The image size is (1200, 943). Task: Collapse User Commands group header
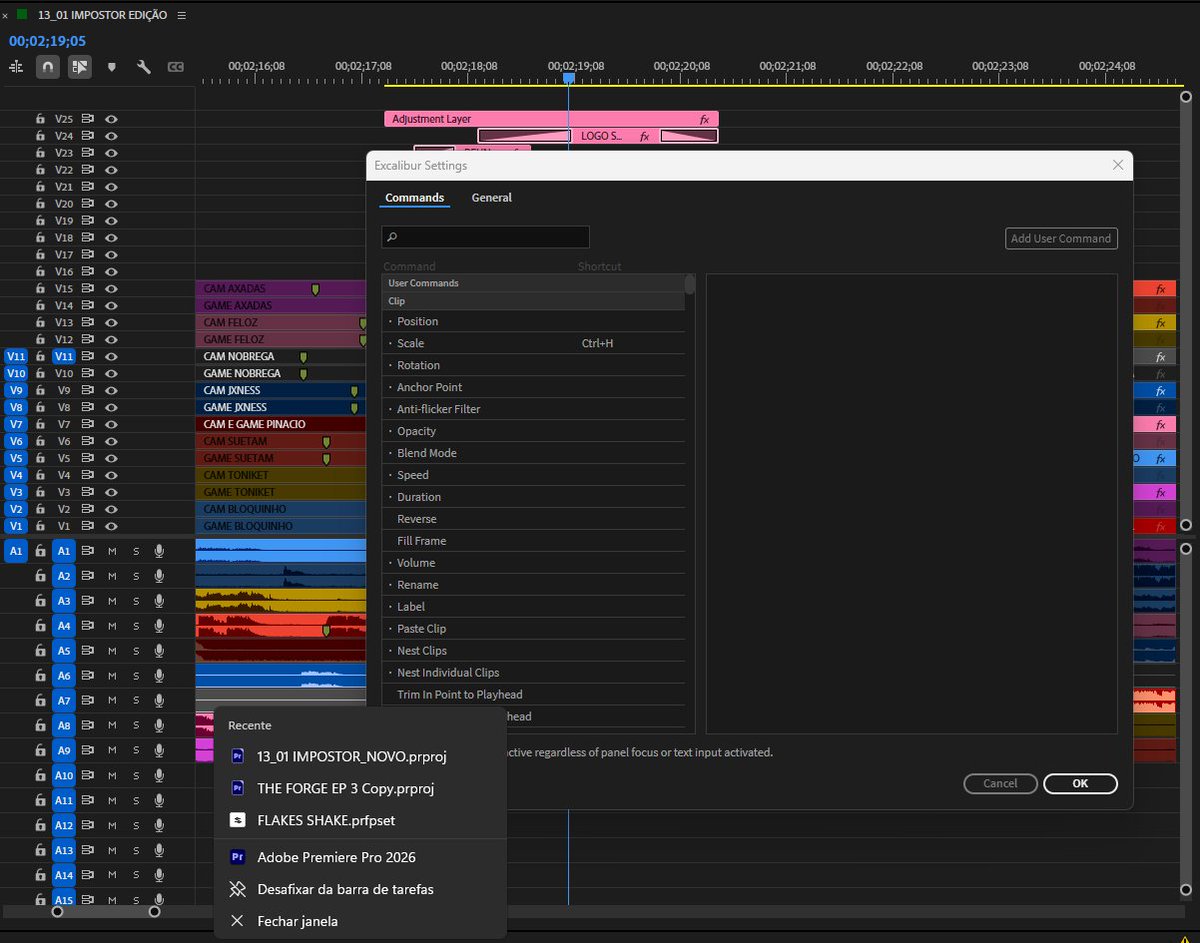[x=533, y=283]
